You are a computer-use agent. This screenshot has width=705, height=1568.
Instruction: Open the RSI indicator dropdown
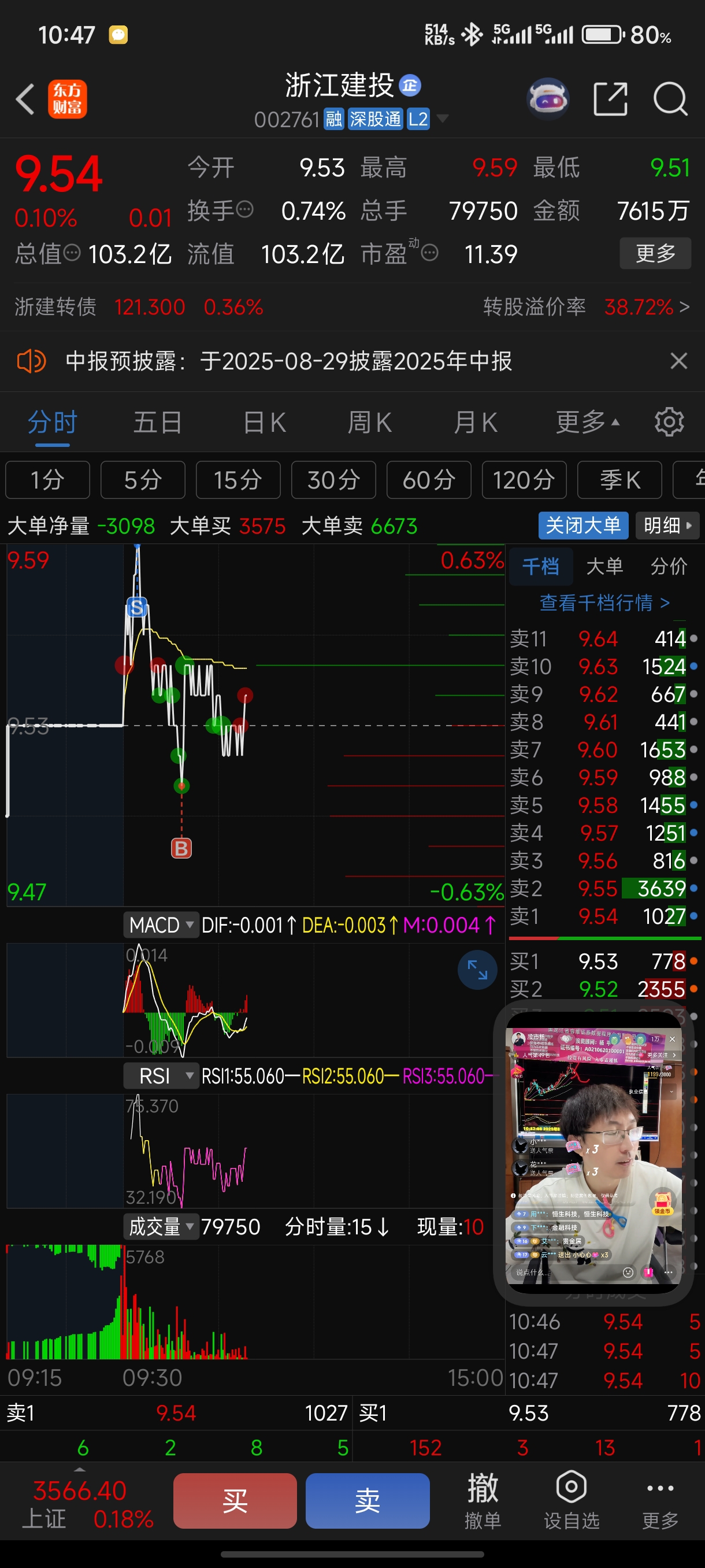161,1076
